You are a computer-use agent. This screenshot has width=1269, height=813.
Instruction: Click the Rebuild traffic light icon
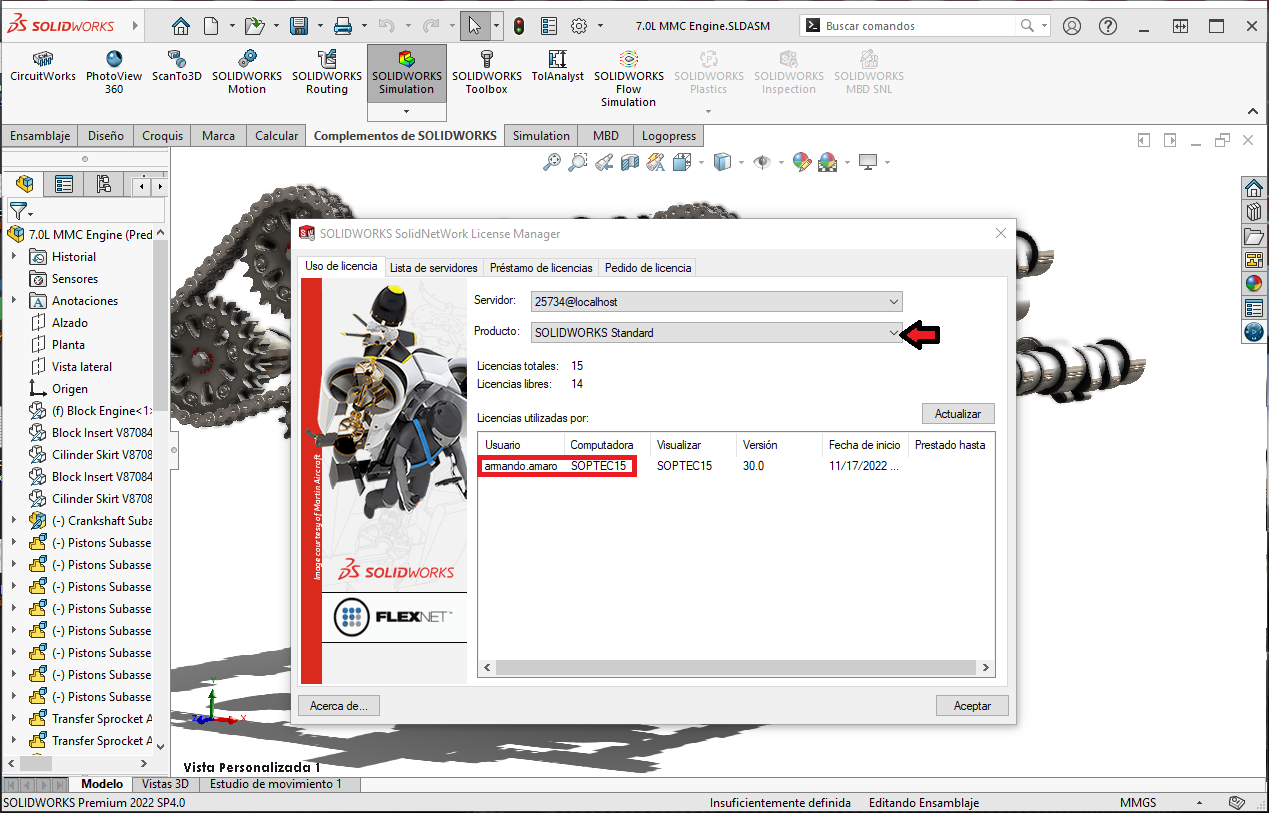tap(519, 26)
